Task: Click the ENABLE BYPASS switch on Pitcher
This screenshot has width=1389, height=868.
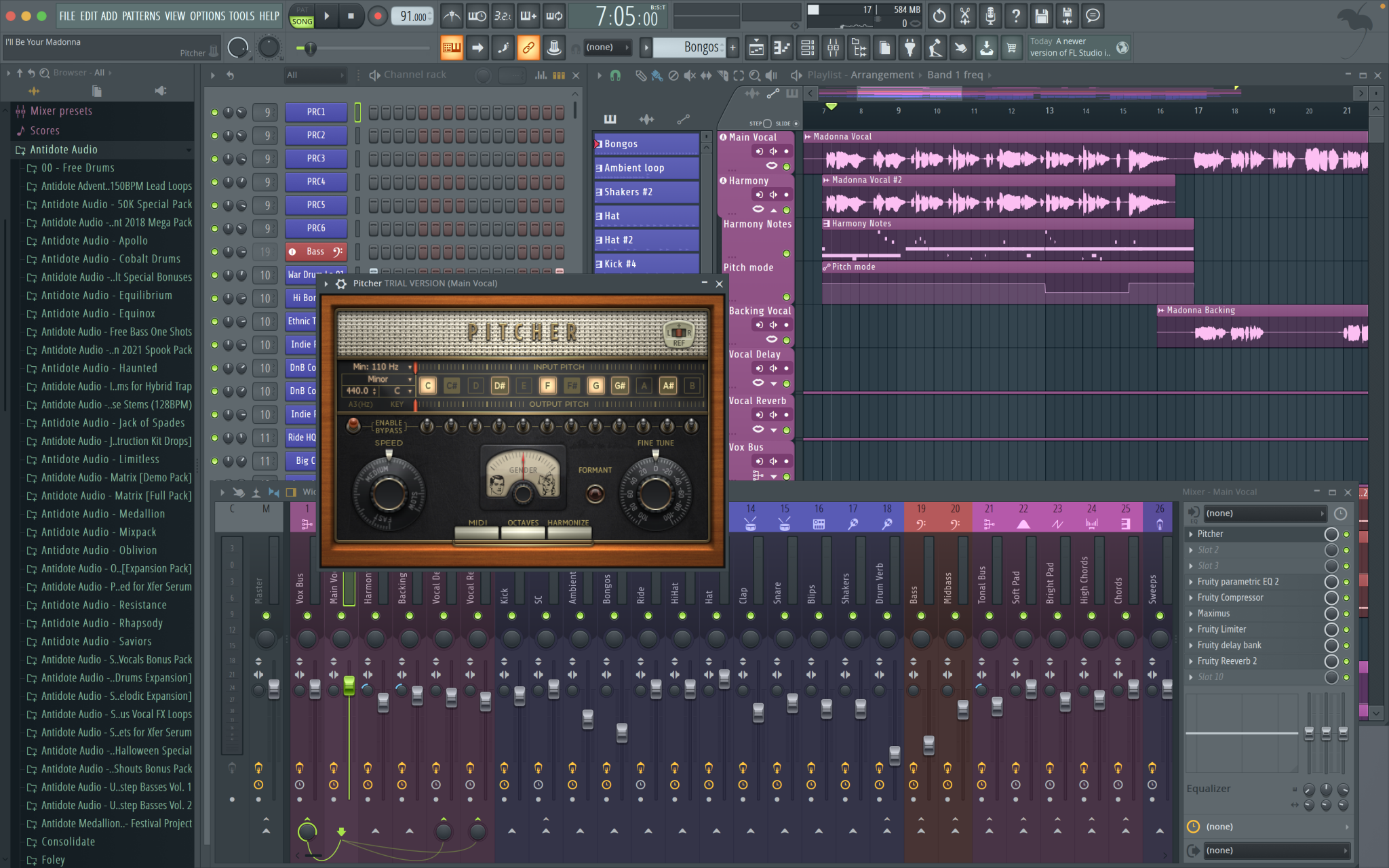Action: pyautogui.click(x=353, y=426)
